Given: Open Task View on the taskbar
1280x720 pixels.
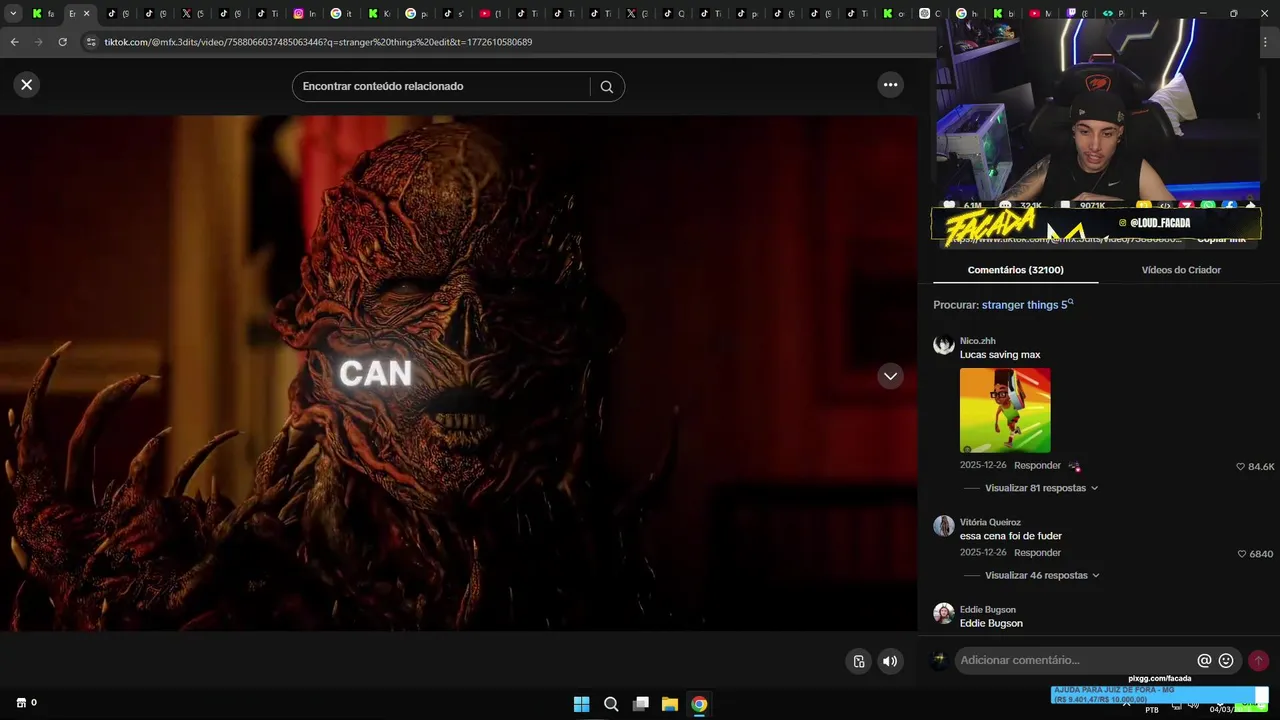Looking at the screenshot, I should point(641,704).
